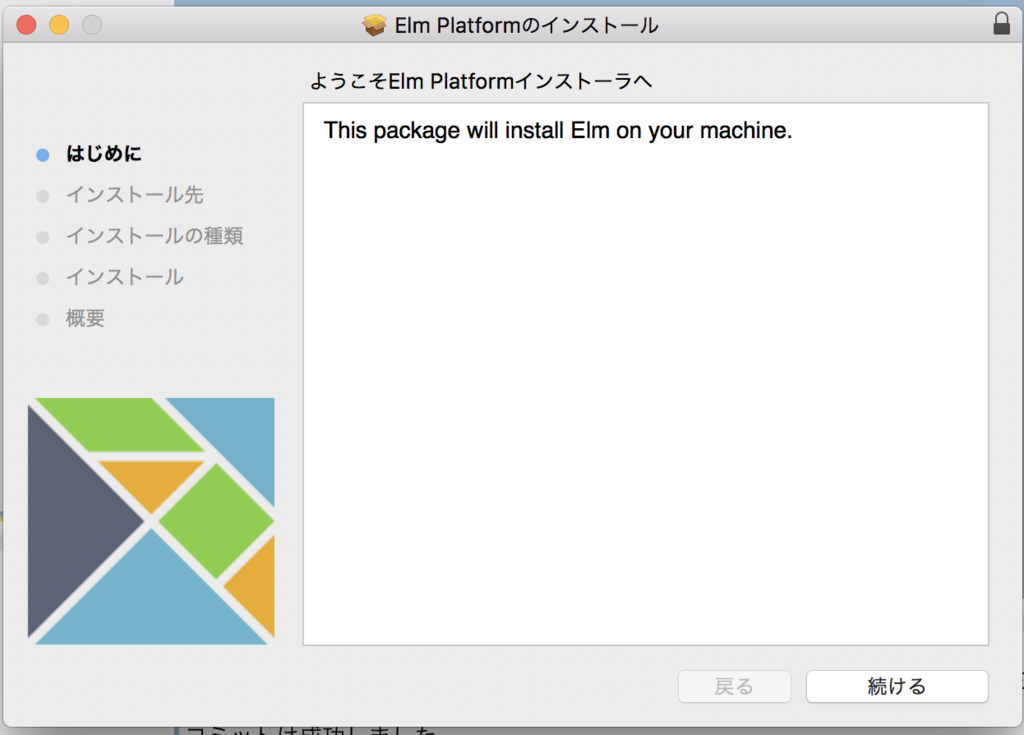Select the 概要 step in sidebar
This screenshot has height=735, width=1024.
click(86, 318)
